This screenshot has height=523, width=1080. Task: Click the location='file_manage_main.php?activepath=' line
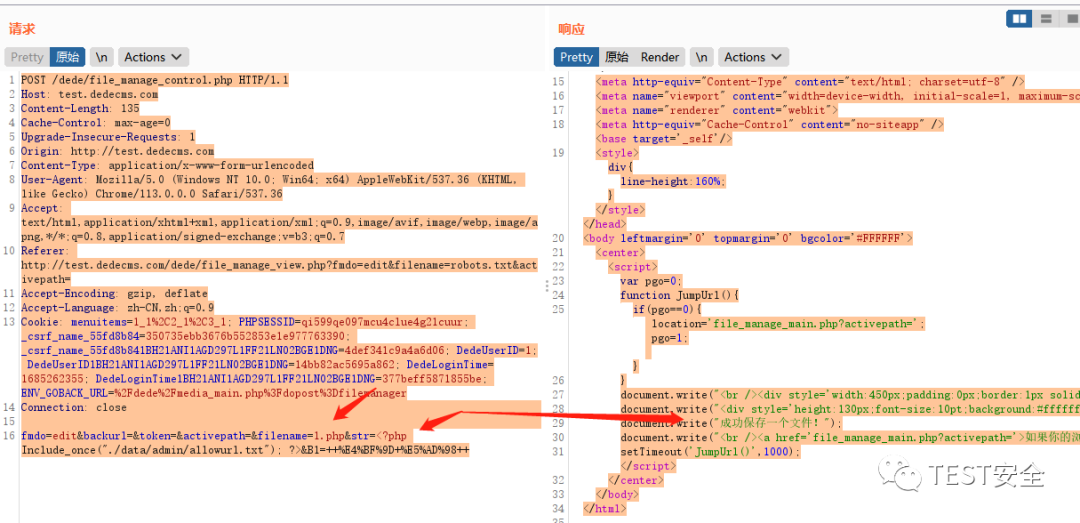(x=789, y=324)
